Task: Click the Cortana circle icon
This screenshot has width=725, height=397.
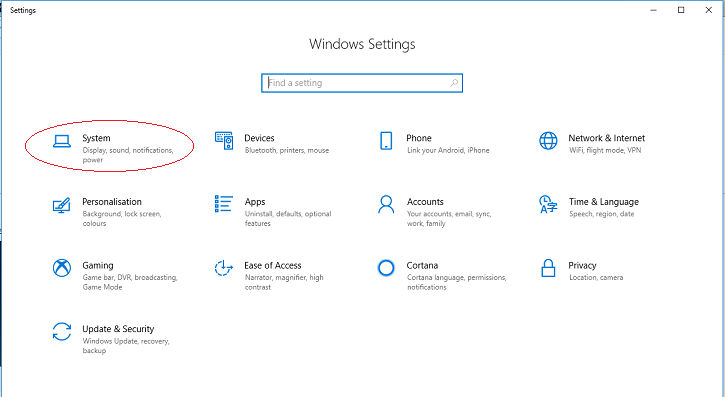Action: (386, 268)
